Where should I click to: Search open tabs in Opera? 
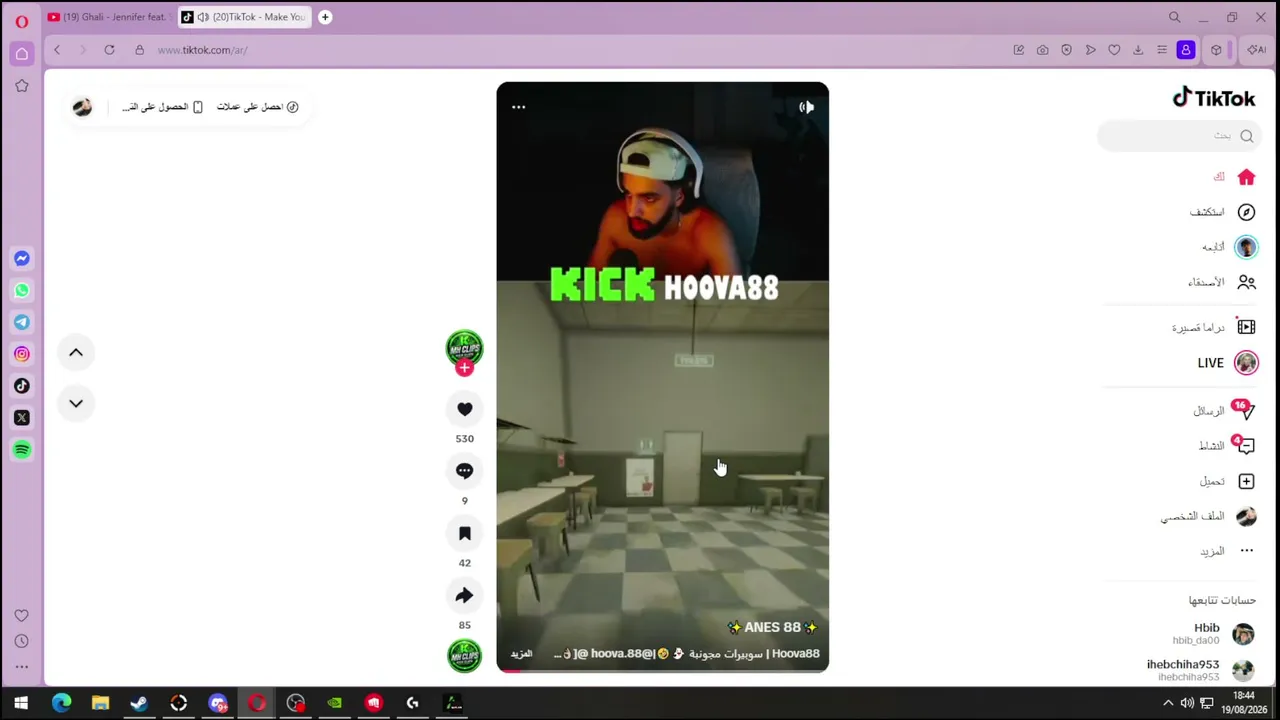coord(1175,17)
